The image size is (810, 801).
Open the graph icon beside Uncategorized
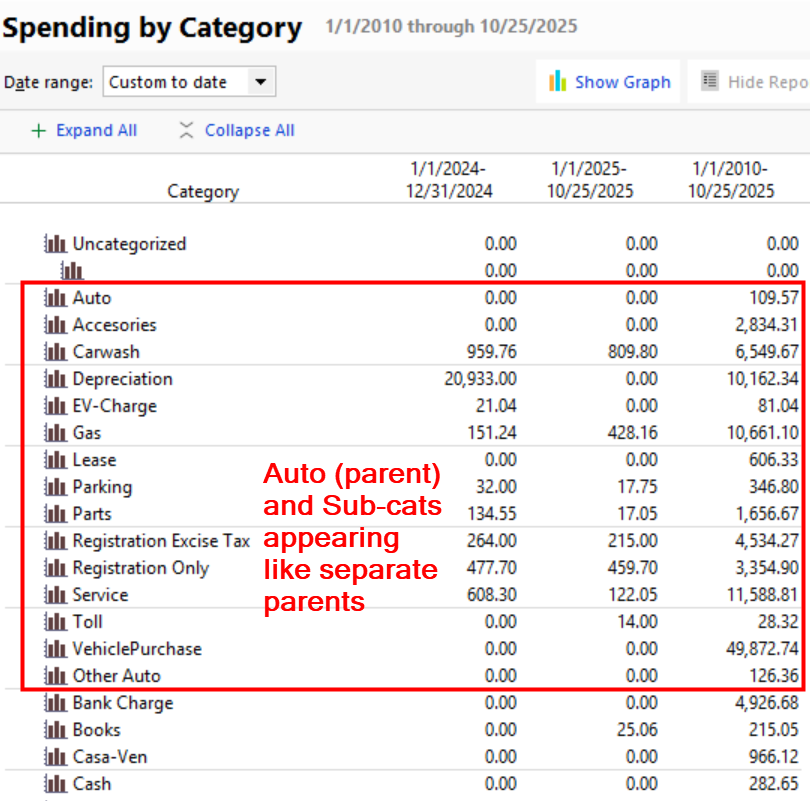tap(55, 244)
